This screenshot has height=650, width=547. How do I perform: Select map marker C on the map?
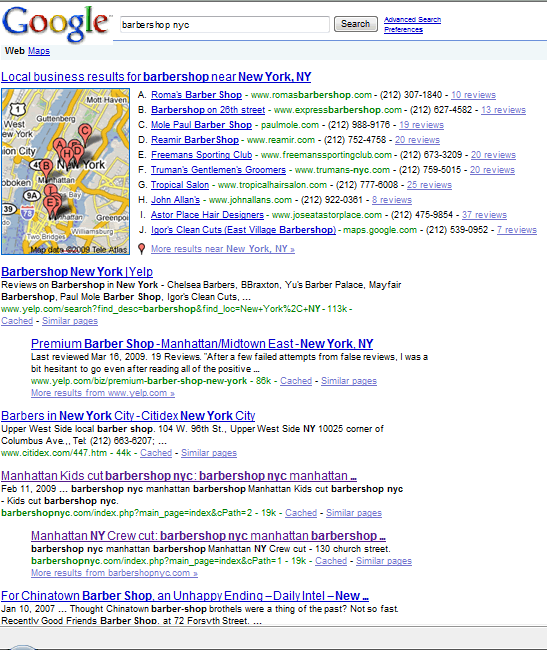[85, 133]
